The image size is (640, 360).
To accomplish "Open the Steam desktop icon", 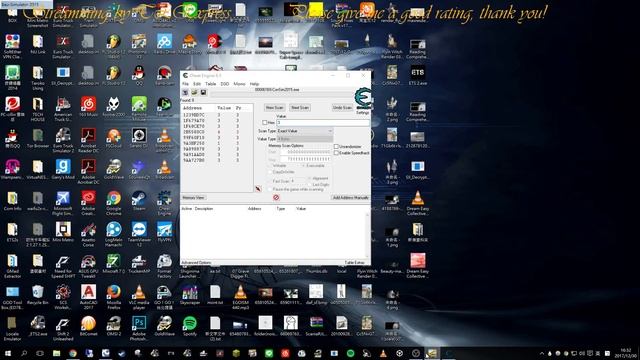I will (139, 201).
